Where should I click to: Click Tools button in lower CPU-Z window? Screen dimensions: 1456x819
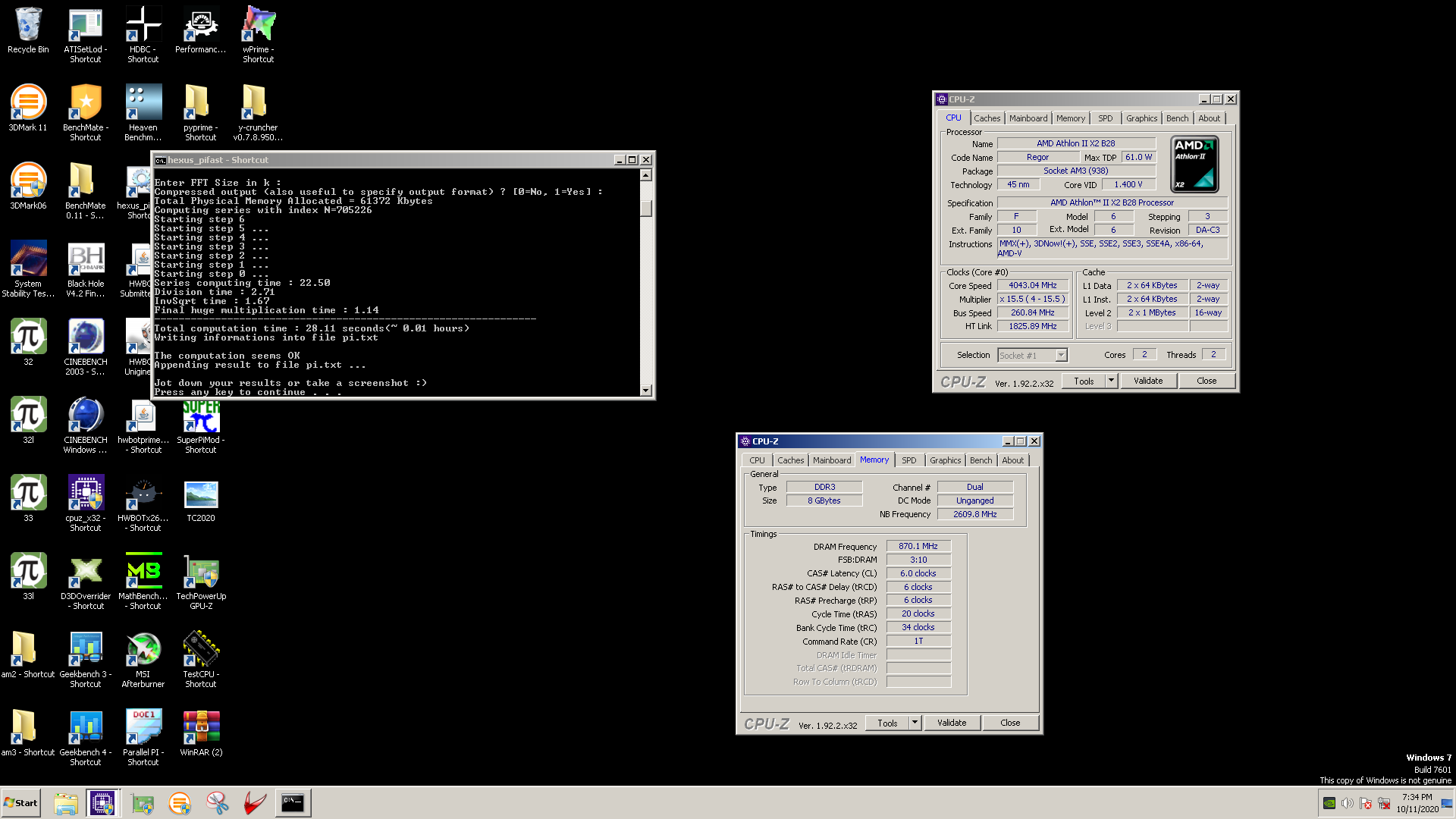click(887, 723)
